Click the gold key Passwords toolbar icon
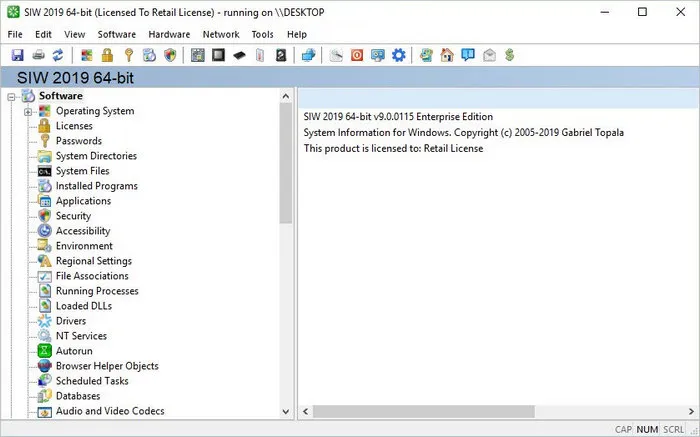 pos(129,55)
